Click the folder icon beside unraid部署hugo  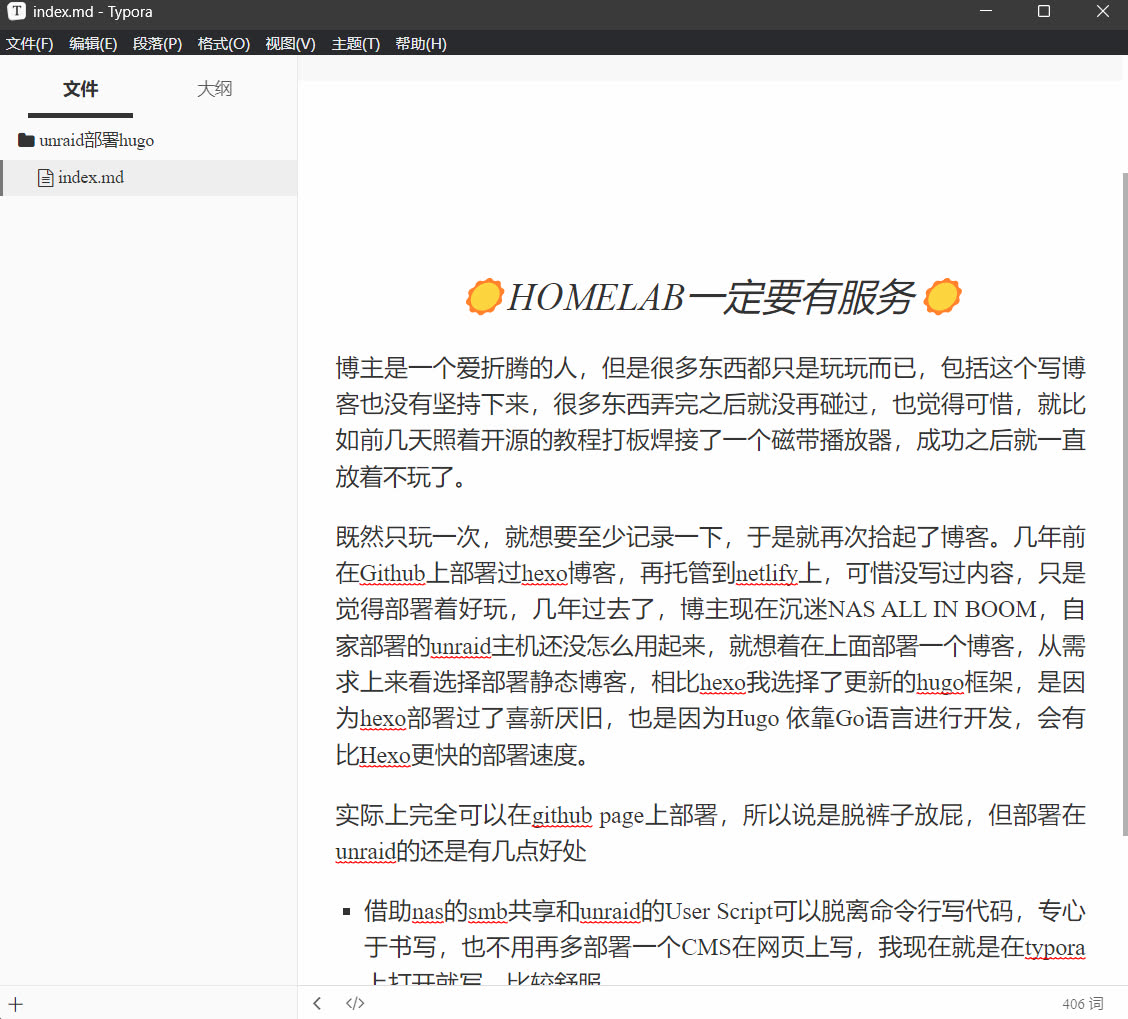[26, 140]
